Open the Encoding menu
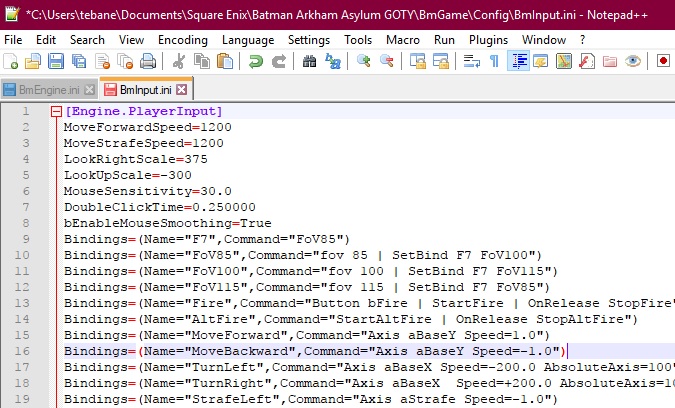The height and width of the screenshot is (408, 675). tap(183, 40)
